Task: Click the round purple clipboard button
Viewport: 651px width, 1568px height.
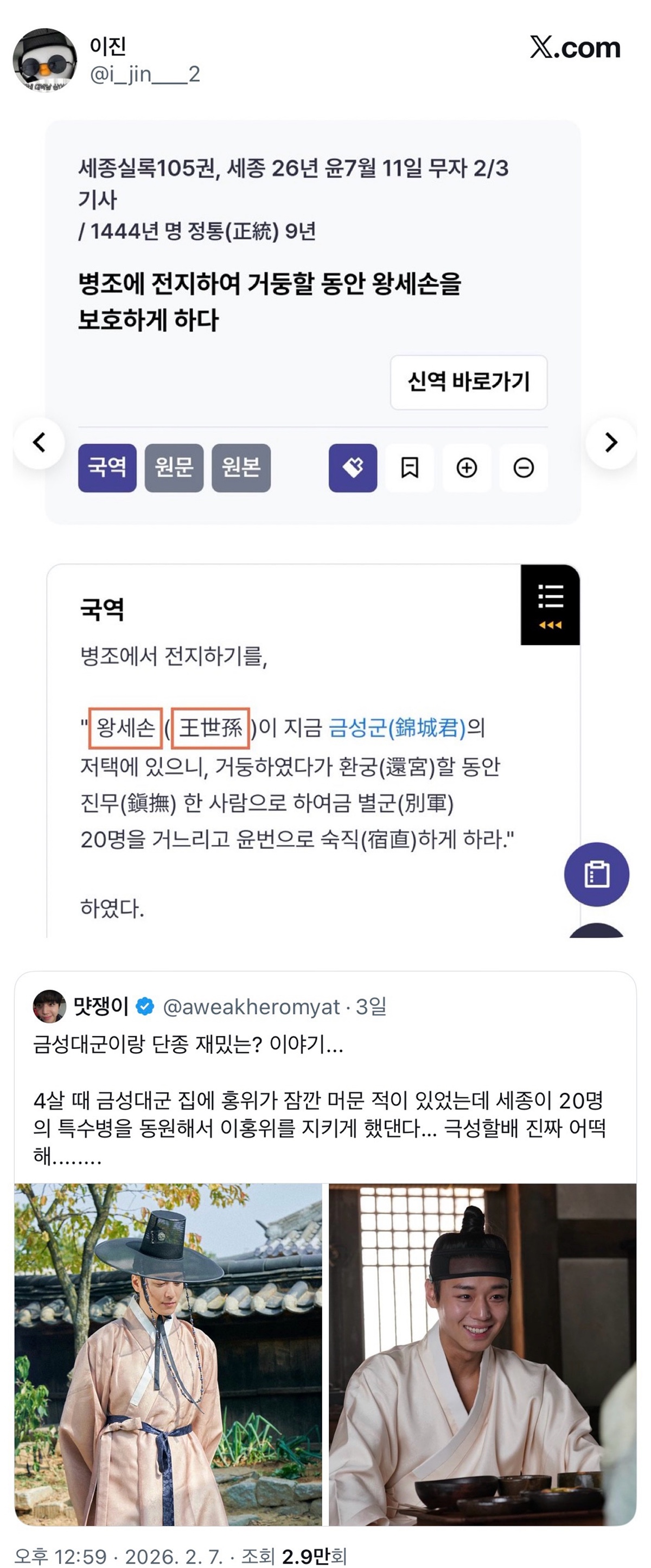Action: click(x=596, y=874)
